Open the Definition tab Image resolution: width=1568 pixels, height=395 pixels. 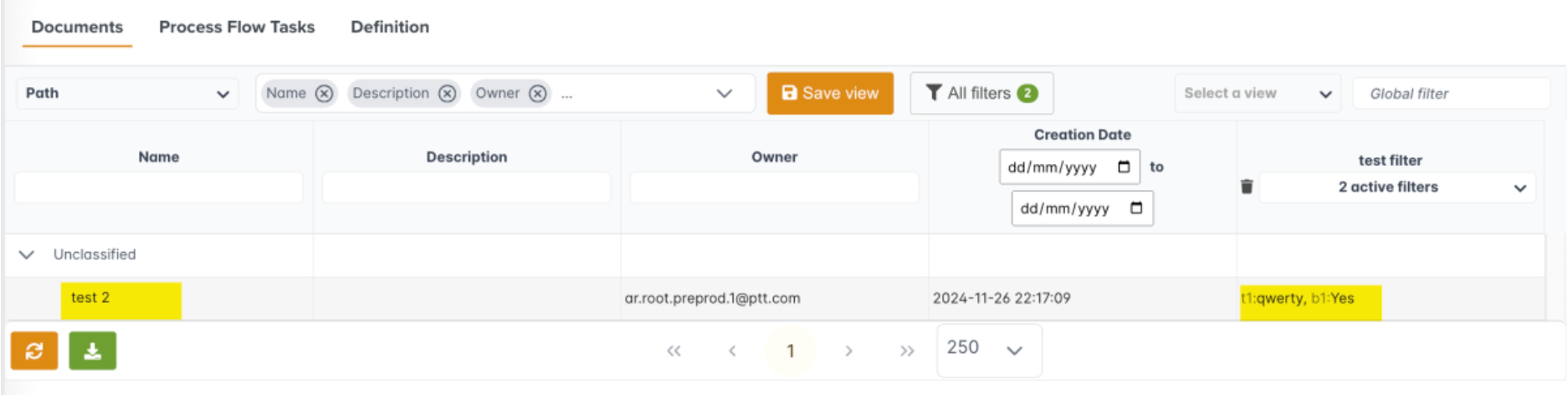pos(390,27)
